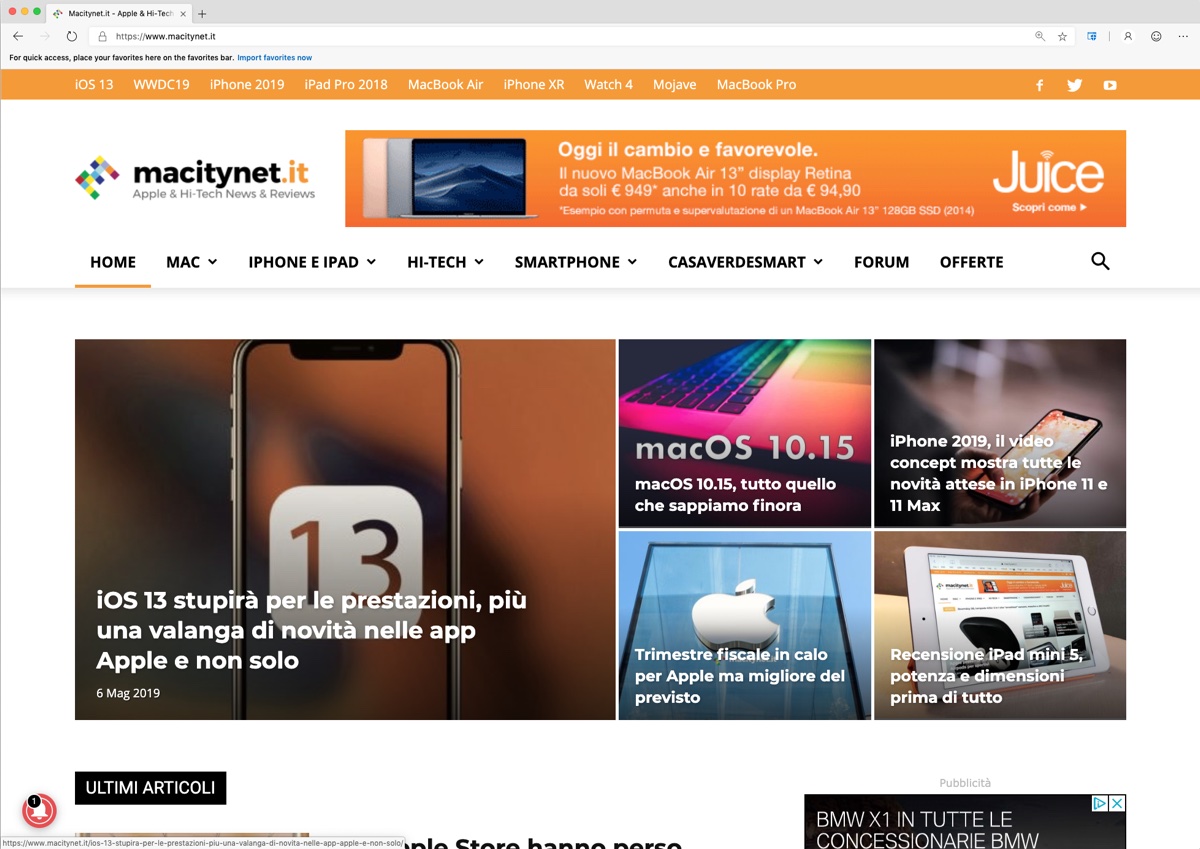
Task: Open the Twitter social link icon
Action: 1074,85
